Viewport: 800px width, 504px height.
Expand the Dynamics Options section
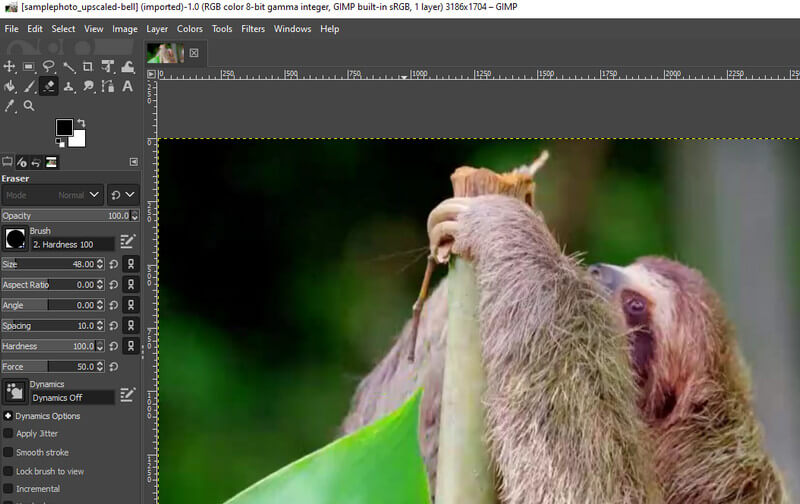8,416
